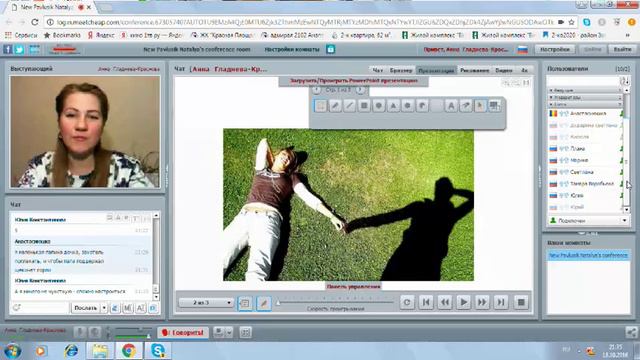This screenshot has height=360, width=640.
Task: Select the large A text tool
Action: pyautogui.click(x=451, y=106)
